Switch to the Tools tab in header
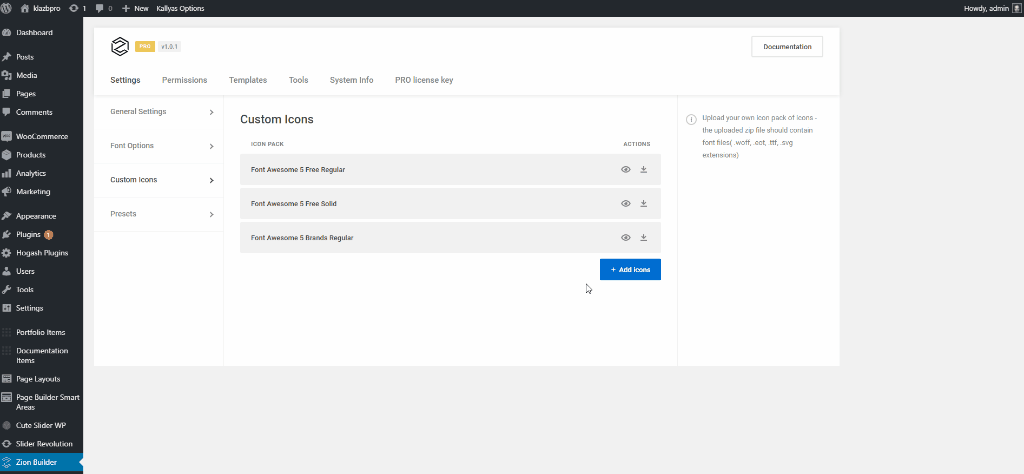The height and width of the screenshot is (474, 1024). coord(298,80)
